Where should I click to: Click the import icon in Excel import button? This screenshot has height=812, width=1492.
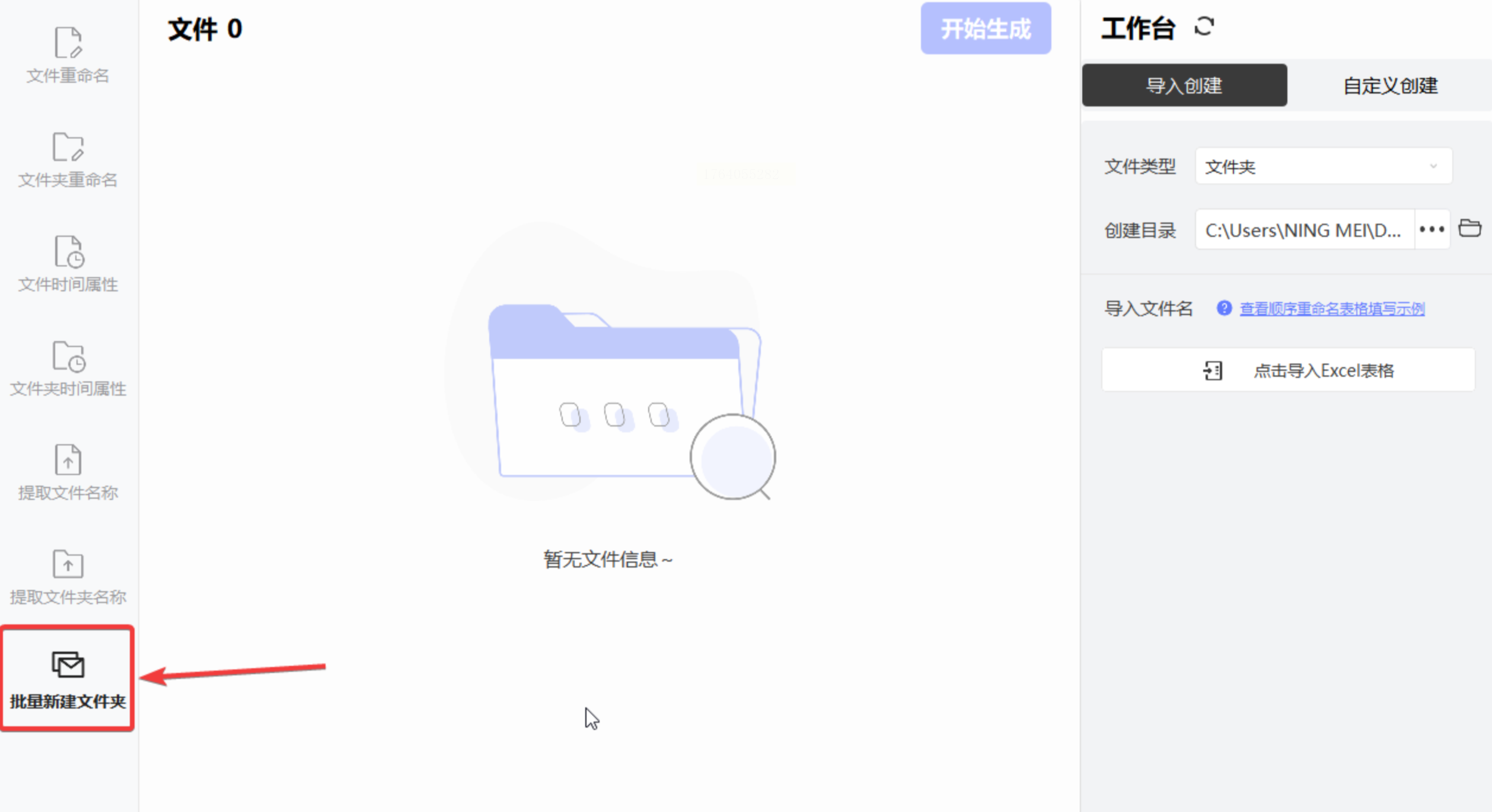(1213, 370)
